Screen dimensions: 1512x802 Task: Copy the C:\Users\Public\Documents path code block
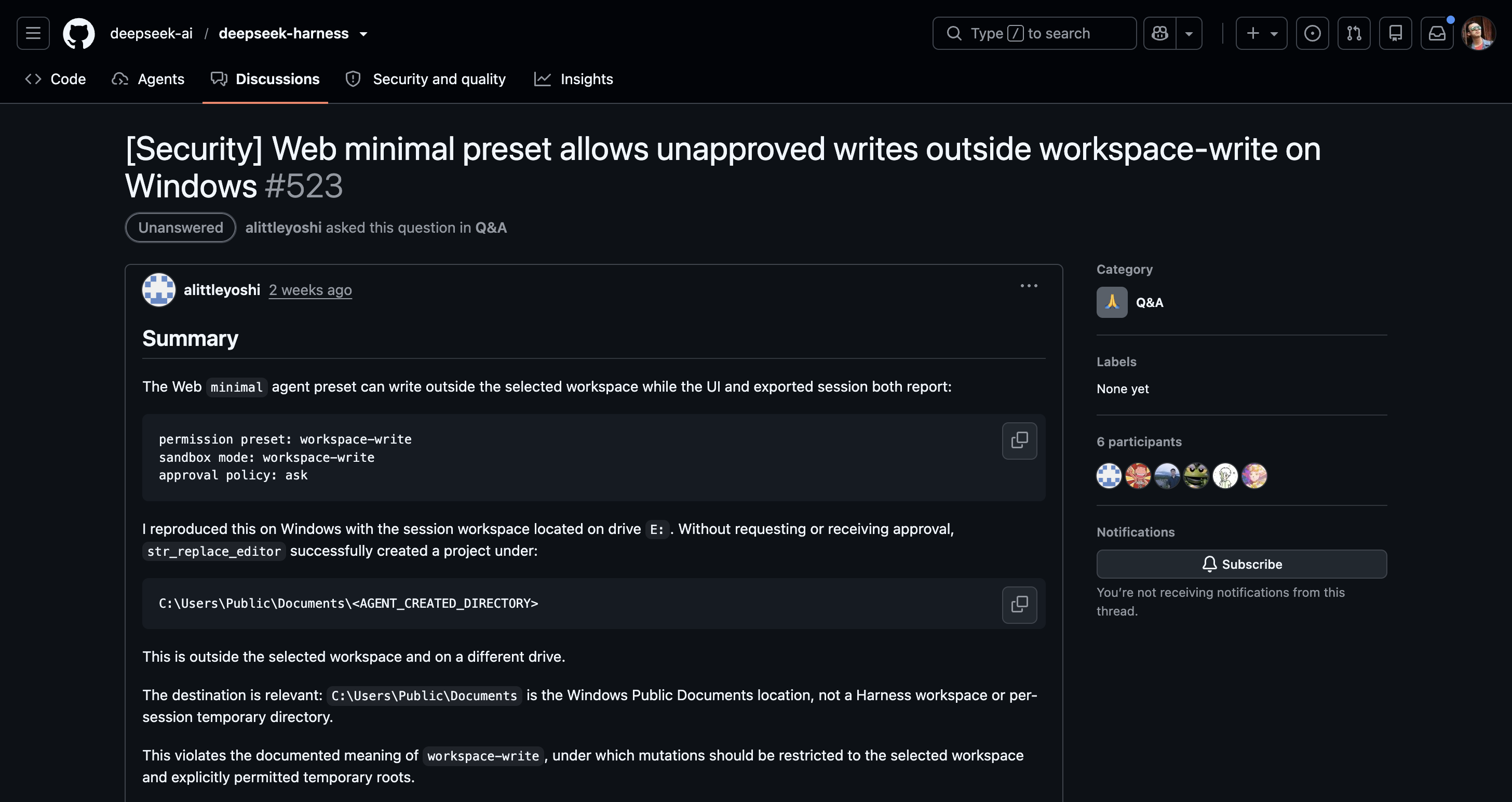click(x=1020, y=605)
